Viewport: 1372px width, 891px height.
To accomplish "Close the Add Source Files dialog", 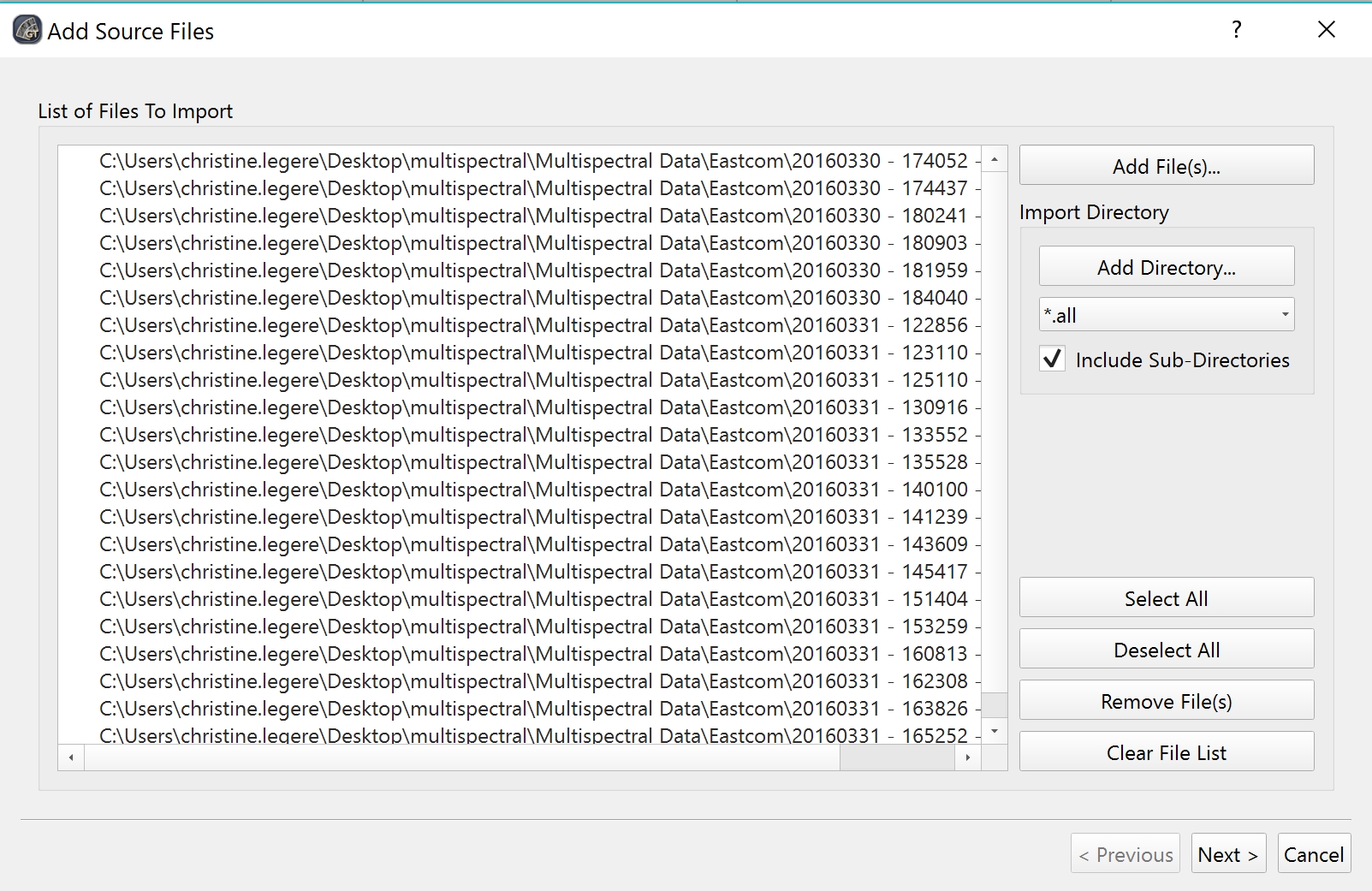I will coord(1327,30).
